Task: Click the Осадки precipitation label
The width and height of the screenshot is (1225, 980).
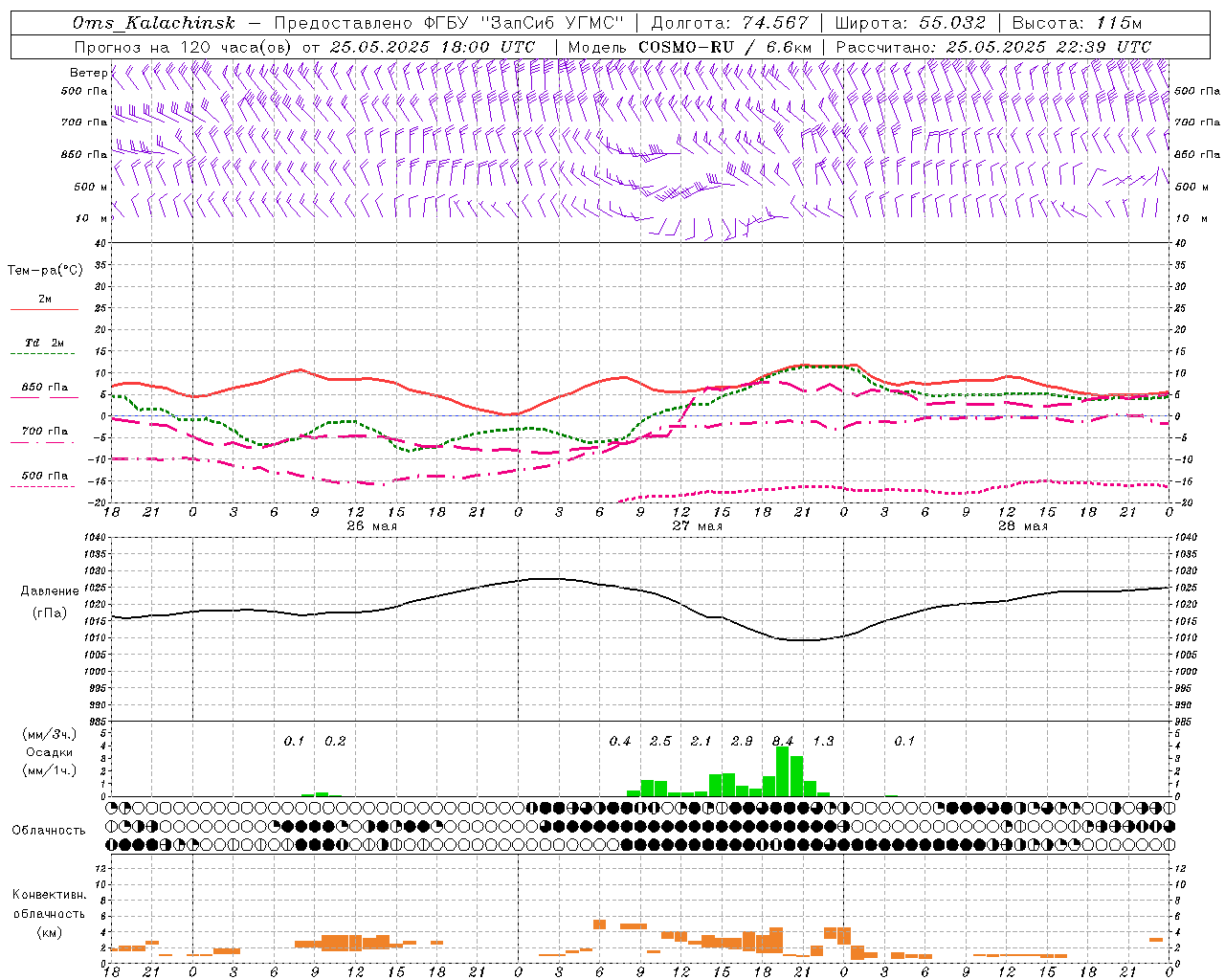Action: (x=49, y=752)
